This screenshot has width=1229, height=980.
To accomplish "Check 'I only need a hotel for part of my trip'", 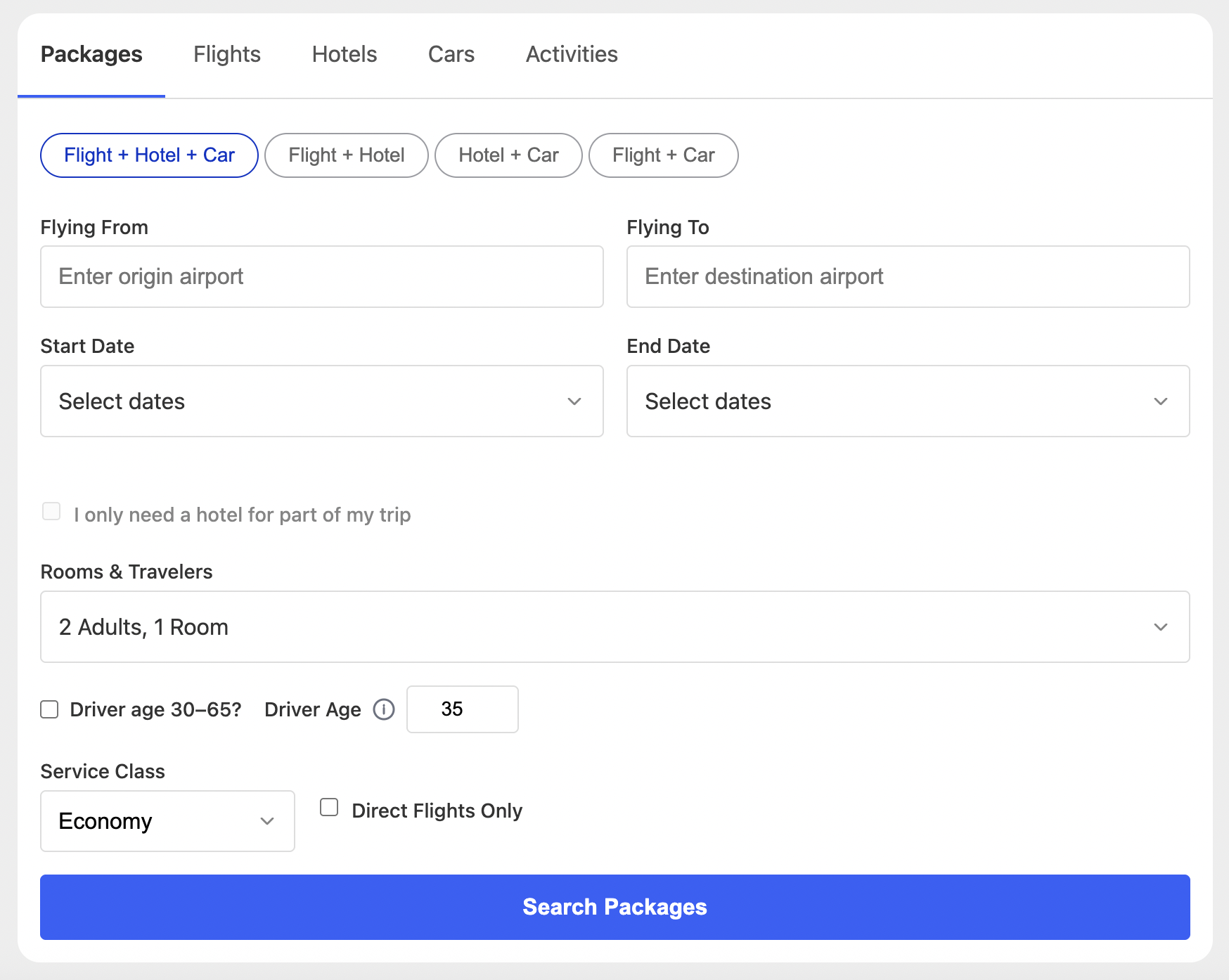I will (x=51, y=511).
